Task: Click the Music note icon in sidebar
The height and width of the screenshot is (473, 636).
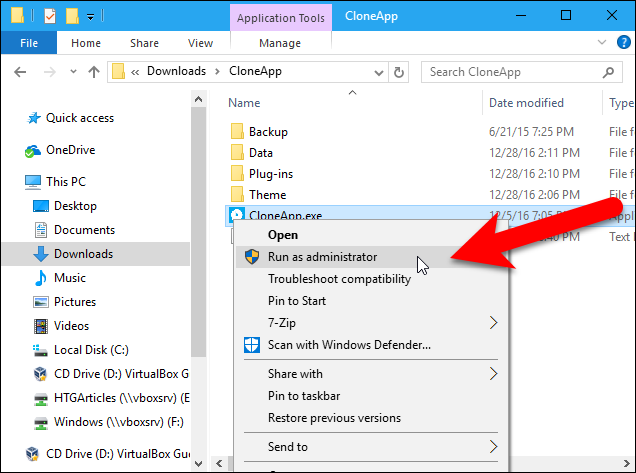Action: click(x=41, y=278)
